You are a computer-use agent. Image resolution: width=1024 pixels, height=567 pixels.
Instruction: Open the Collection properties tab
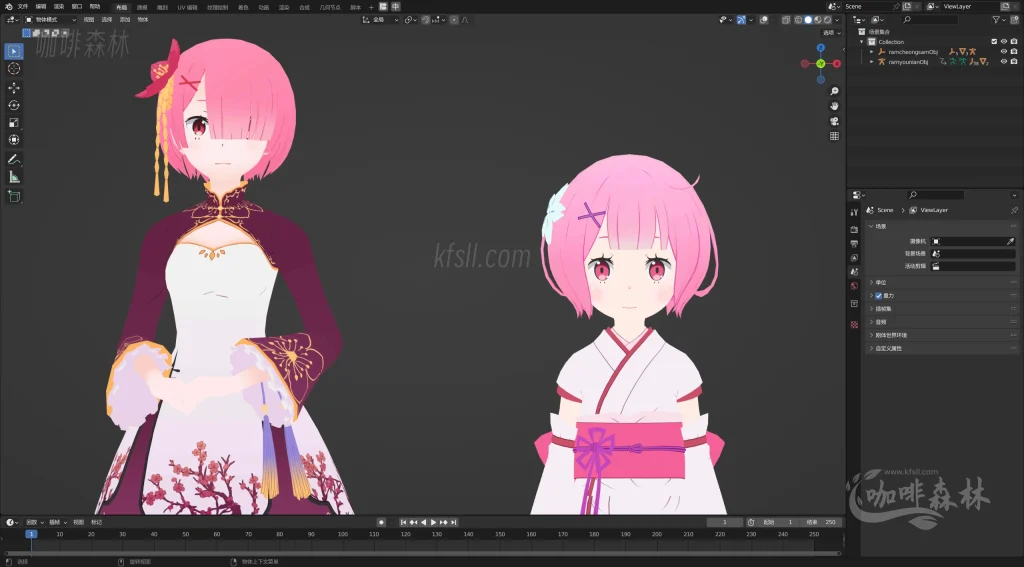tap(854, 304)
